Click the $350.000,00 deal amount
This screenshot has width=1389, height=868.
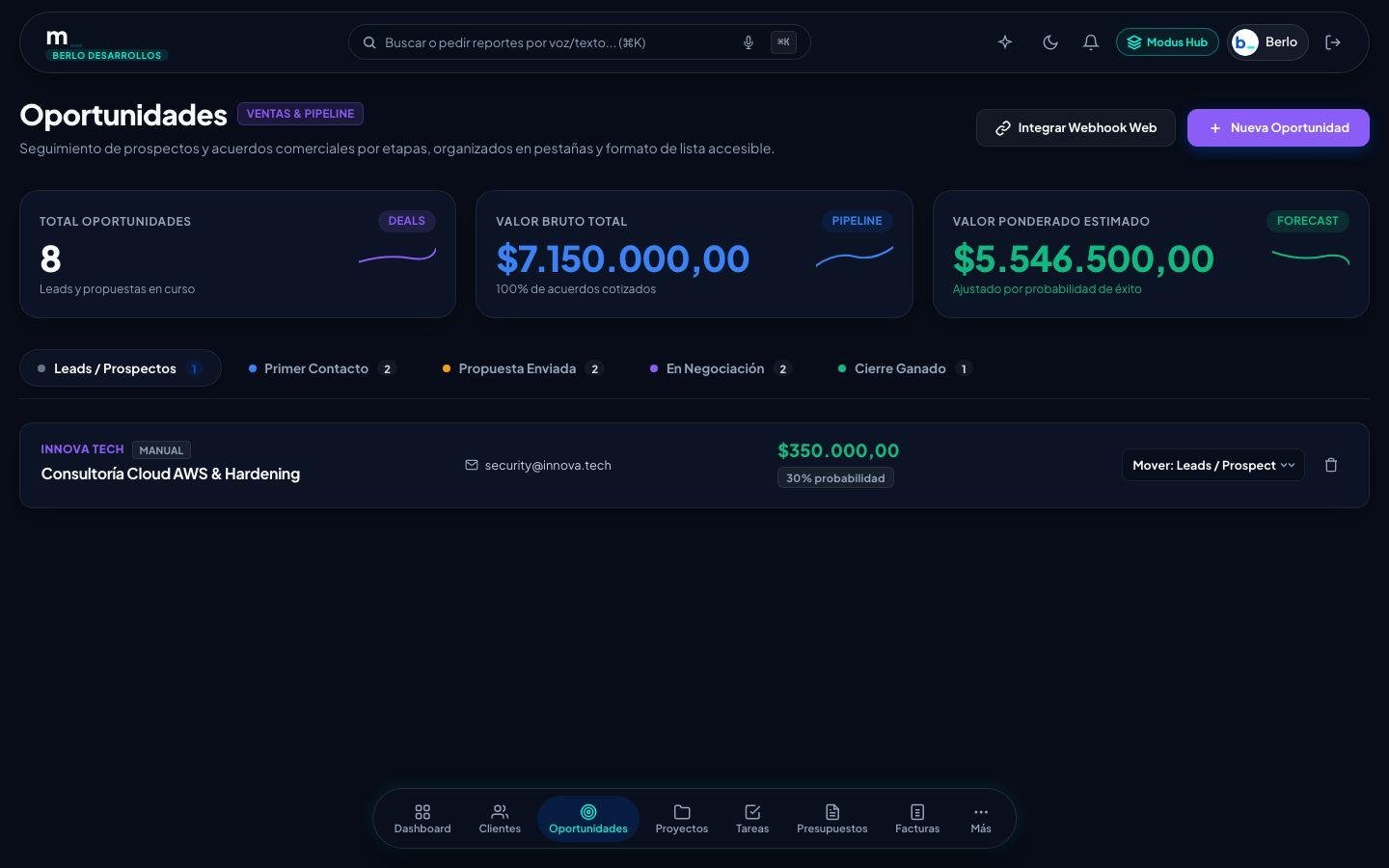click(x=838, y=450)
